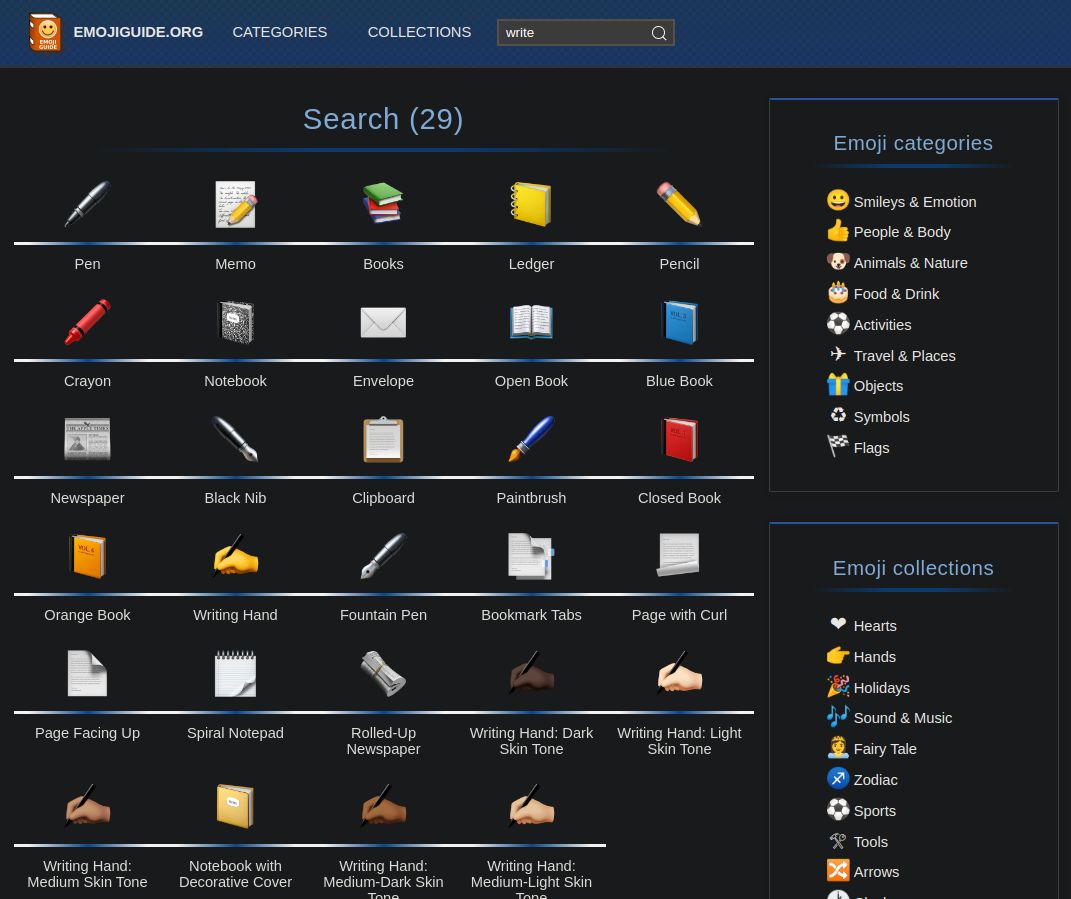Open Writing Hand: Dark Skin Tone emoji
The image size is (1071, 899).
[x=531, y=673]
